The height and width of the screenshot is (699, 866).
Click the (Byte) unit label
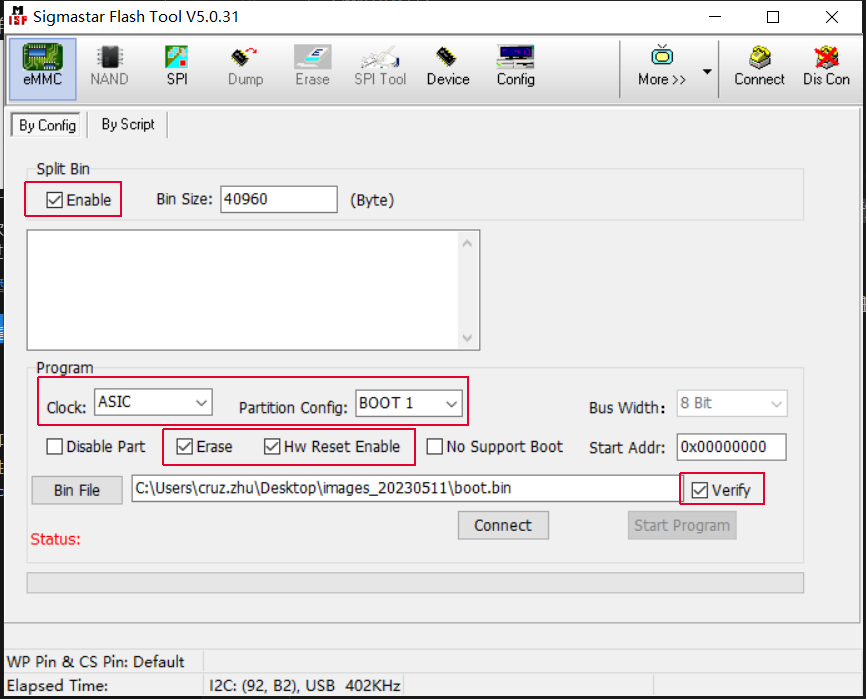click(372, 200)
